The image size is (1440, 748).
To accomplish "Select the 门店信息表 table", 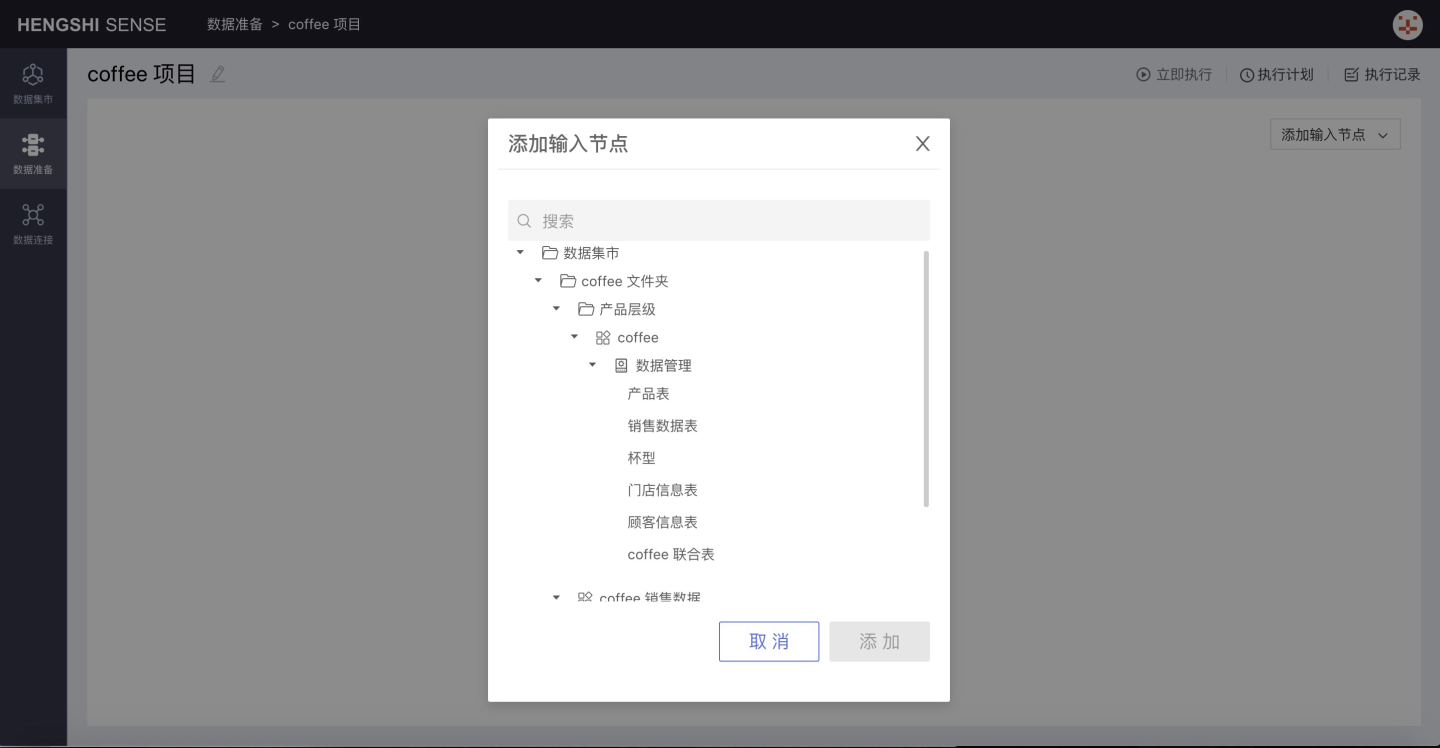I will point(662,490).
